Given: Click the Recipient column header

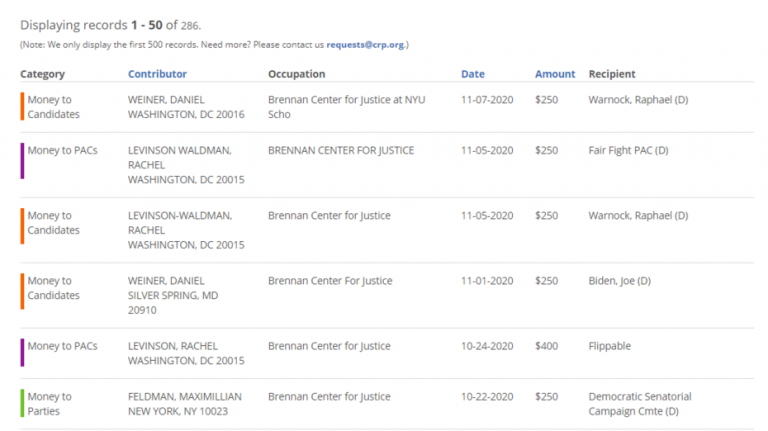Looking at the screenshot, I should (x=612, y=74).
